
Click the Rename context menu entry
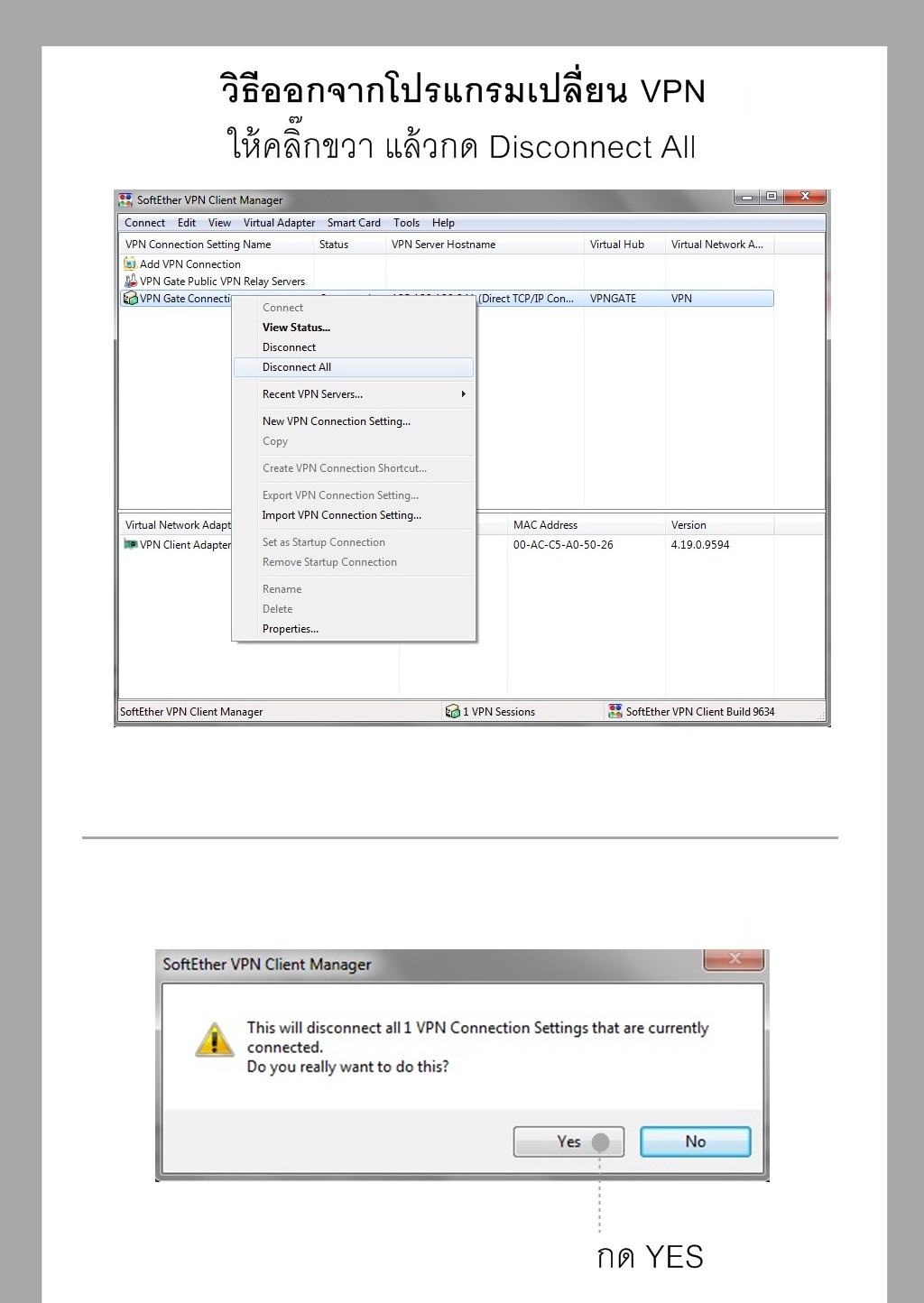353,589
